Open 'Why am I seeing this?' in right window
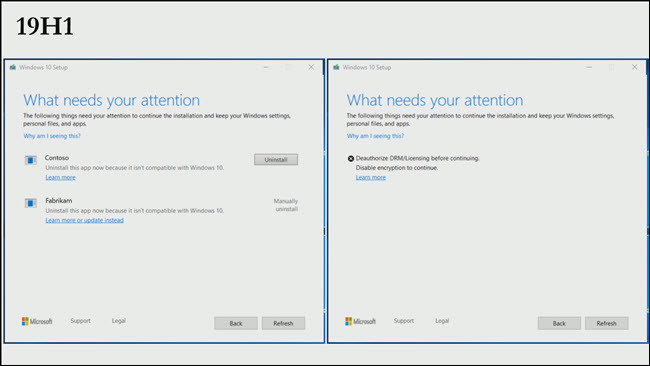The width and height of the screenshot is (650, 366). [375, 136]
